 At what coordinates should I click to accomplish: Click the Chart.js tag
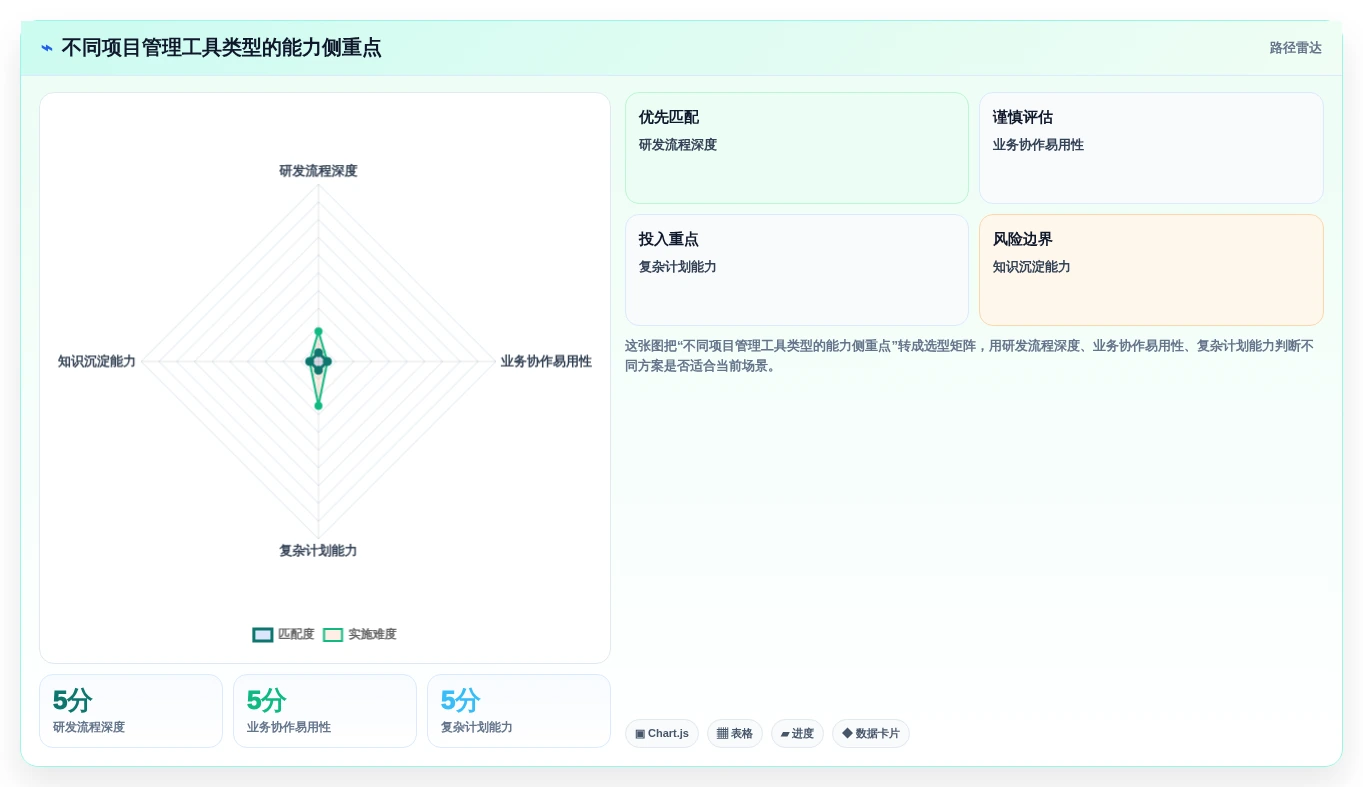662,733
